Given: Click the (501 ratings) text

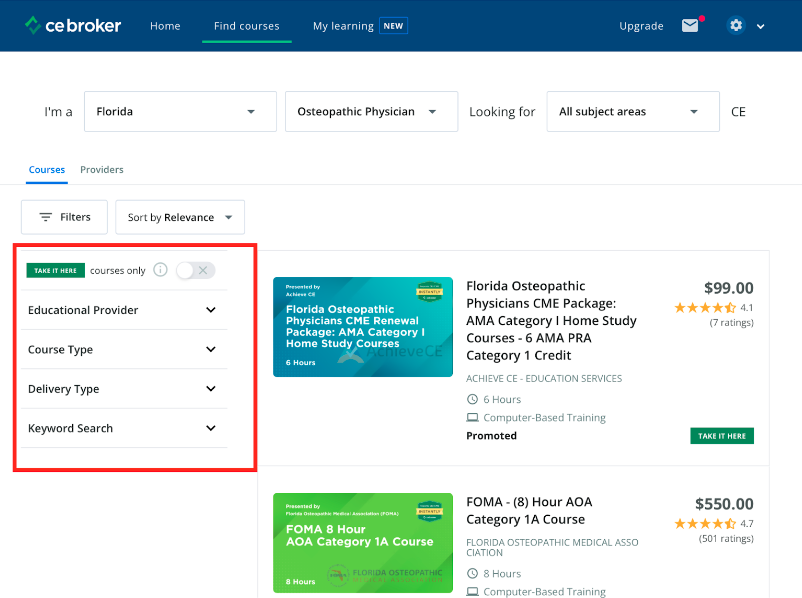Looking at the screenshot, I should [726, 539].
